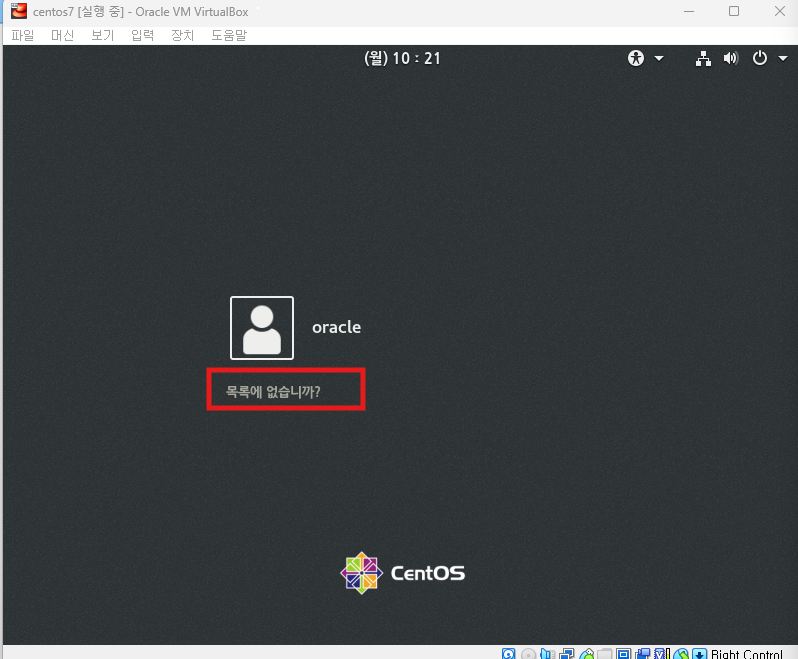Viewport: 798px width, 659px height.
Task: Open the clock showing (월) 10:21
Action: [402, 58]
